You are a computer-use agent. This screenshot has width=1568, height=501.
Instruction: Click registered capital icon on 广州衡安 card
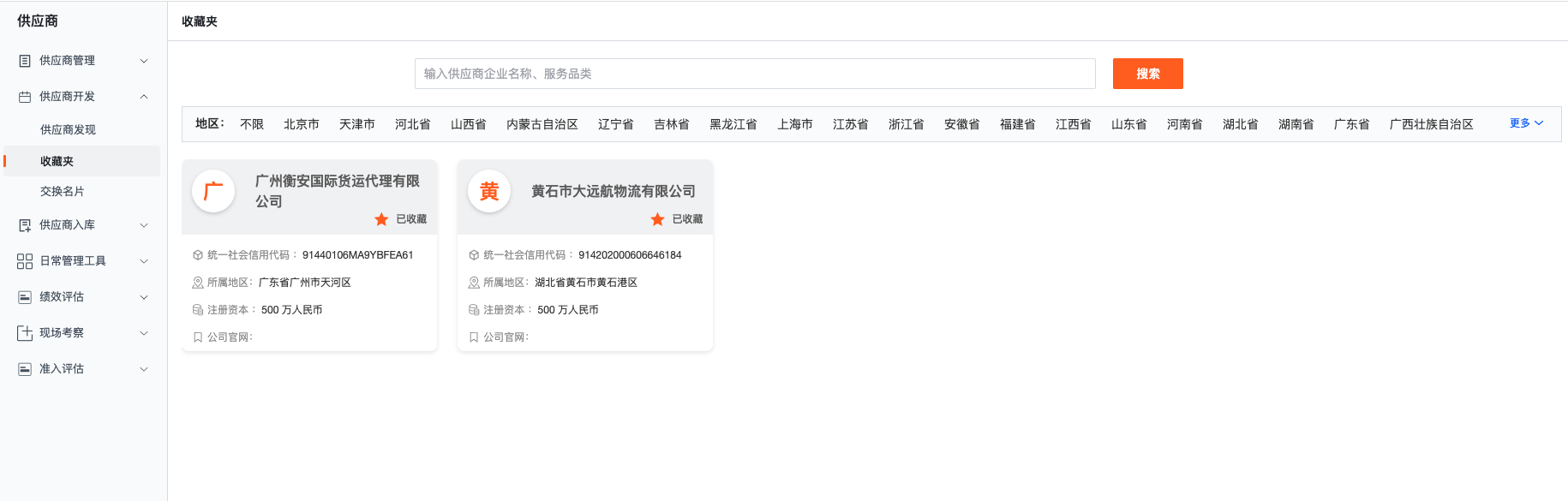(198, 310)
